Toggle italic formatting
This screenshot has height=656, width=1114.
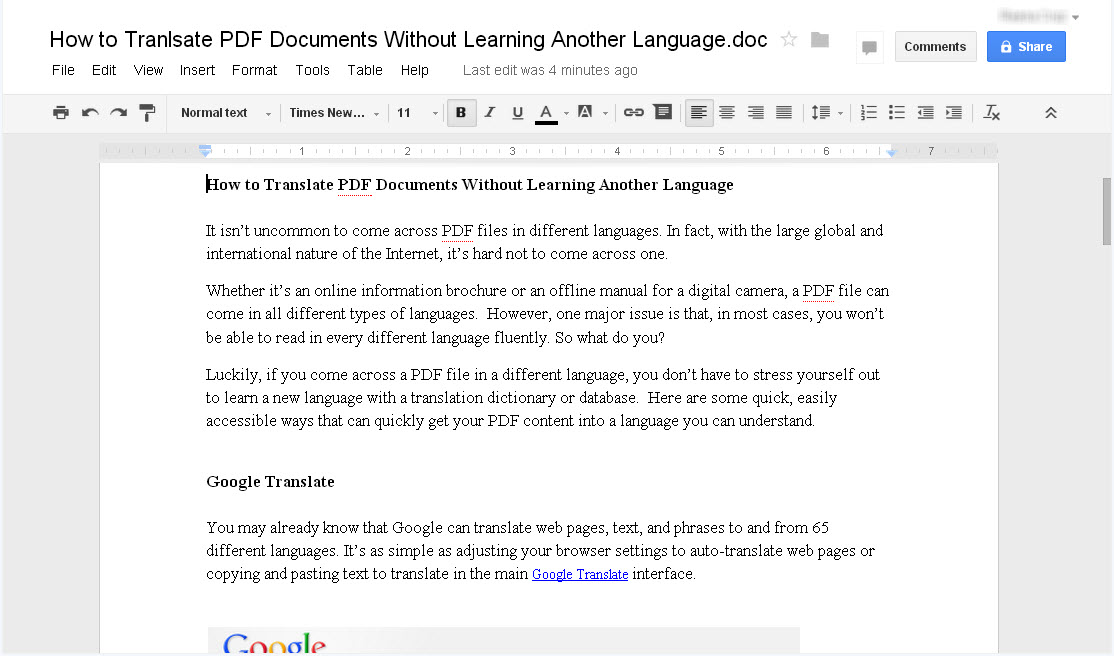click(489, 112)
